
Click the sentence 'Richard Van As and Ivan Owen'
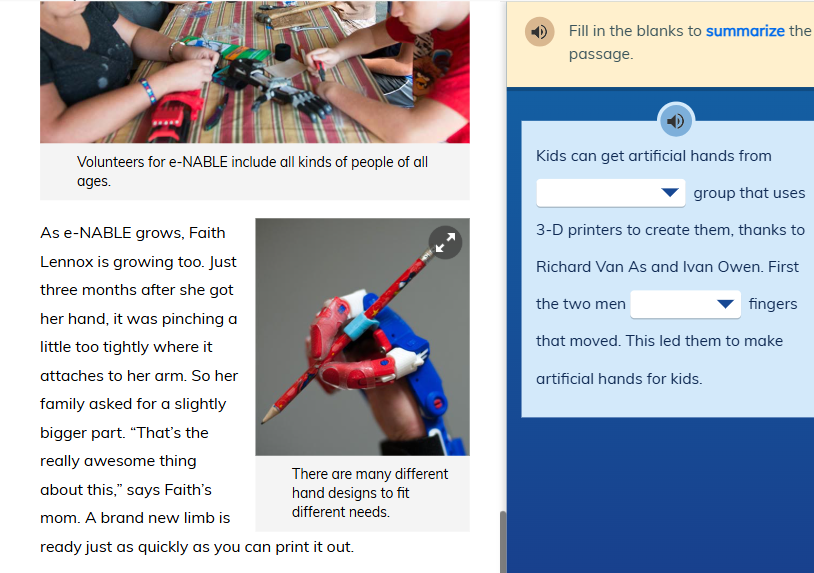coord(650,267)
